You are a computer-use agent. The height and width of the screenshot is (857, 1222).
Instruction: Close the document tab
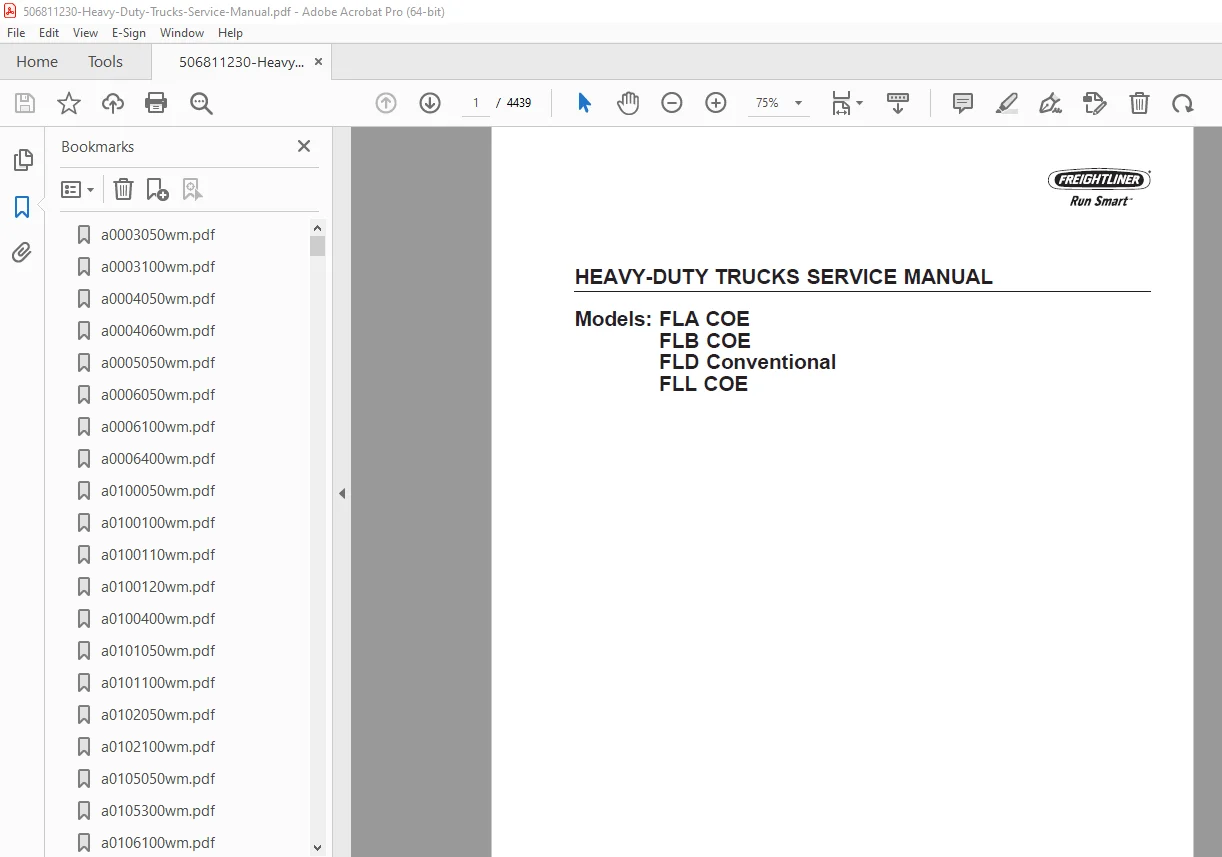318,62
